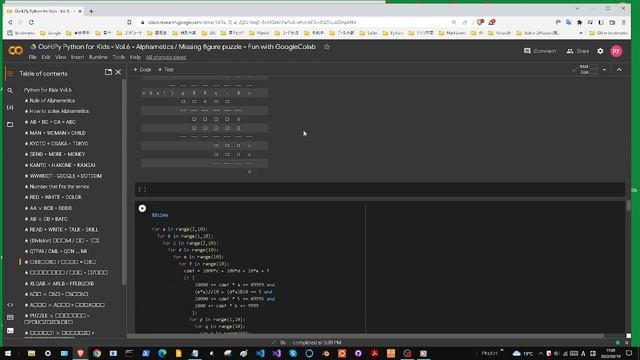Open the Find and replace sidebar icon
Viewport: 640px width, 360px height.
[x=10, y=91]
